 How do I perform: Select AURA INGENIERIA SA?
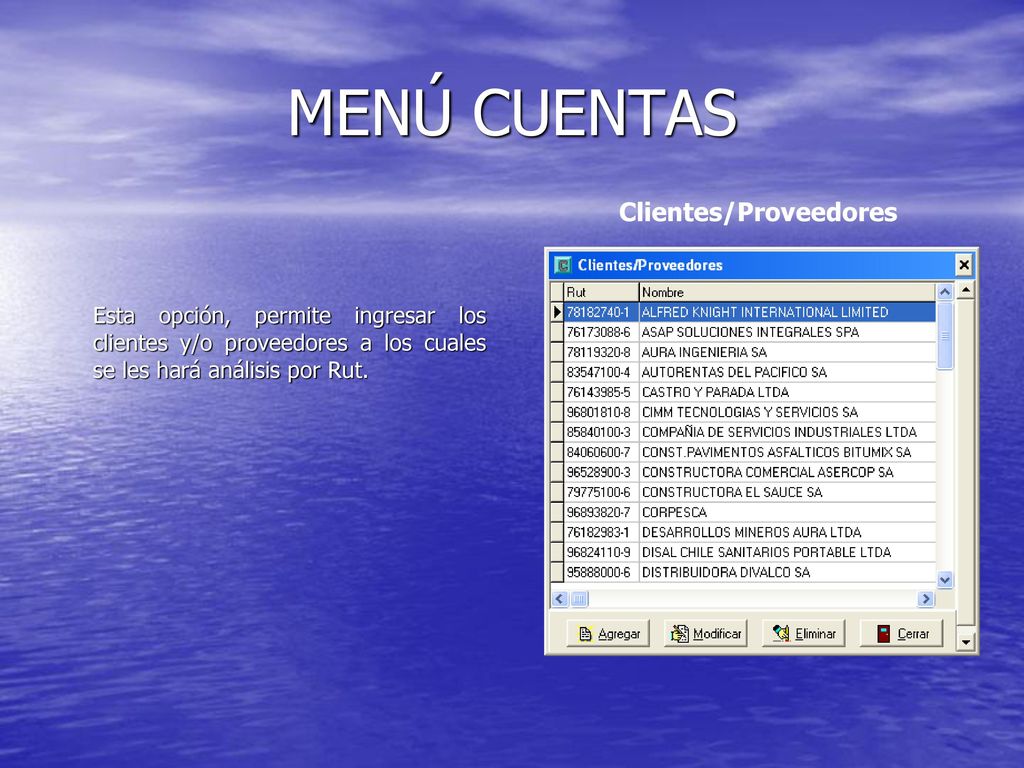pyautogui.click(x=787, y=352)
